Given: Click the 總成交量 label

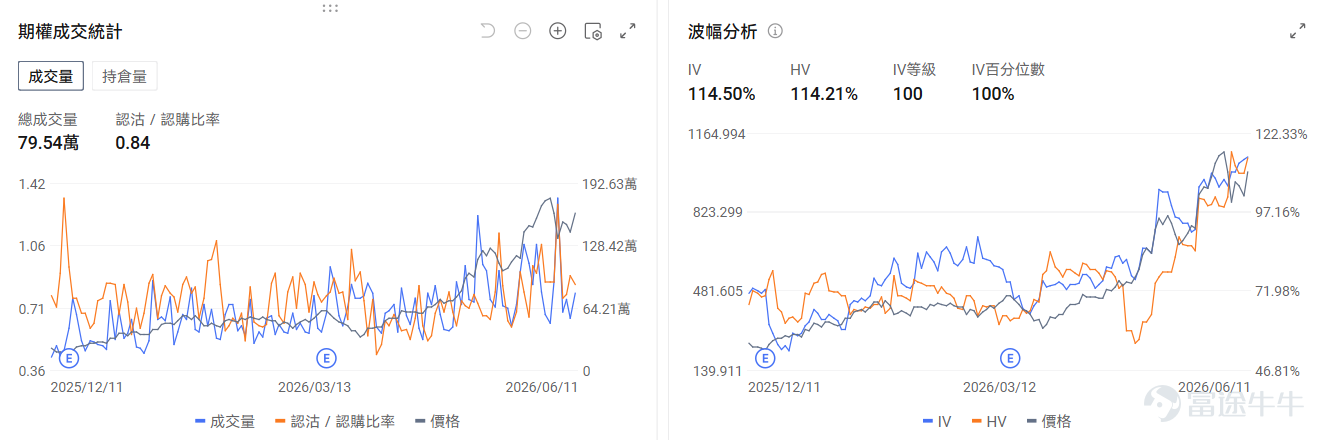Looking at the screenshot, I should click(x=47, y=119).
